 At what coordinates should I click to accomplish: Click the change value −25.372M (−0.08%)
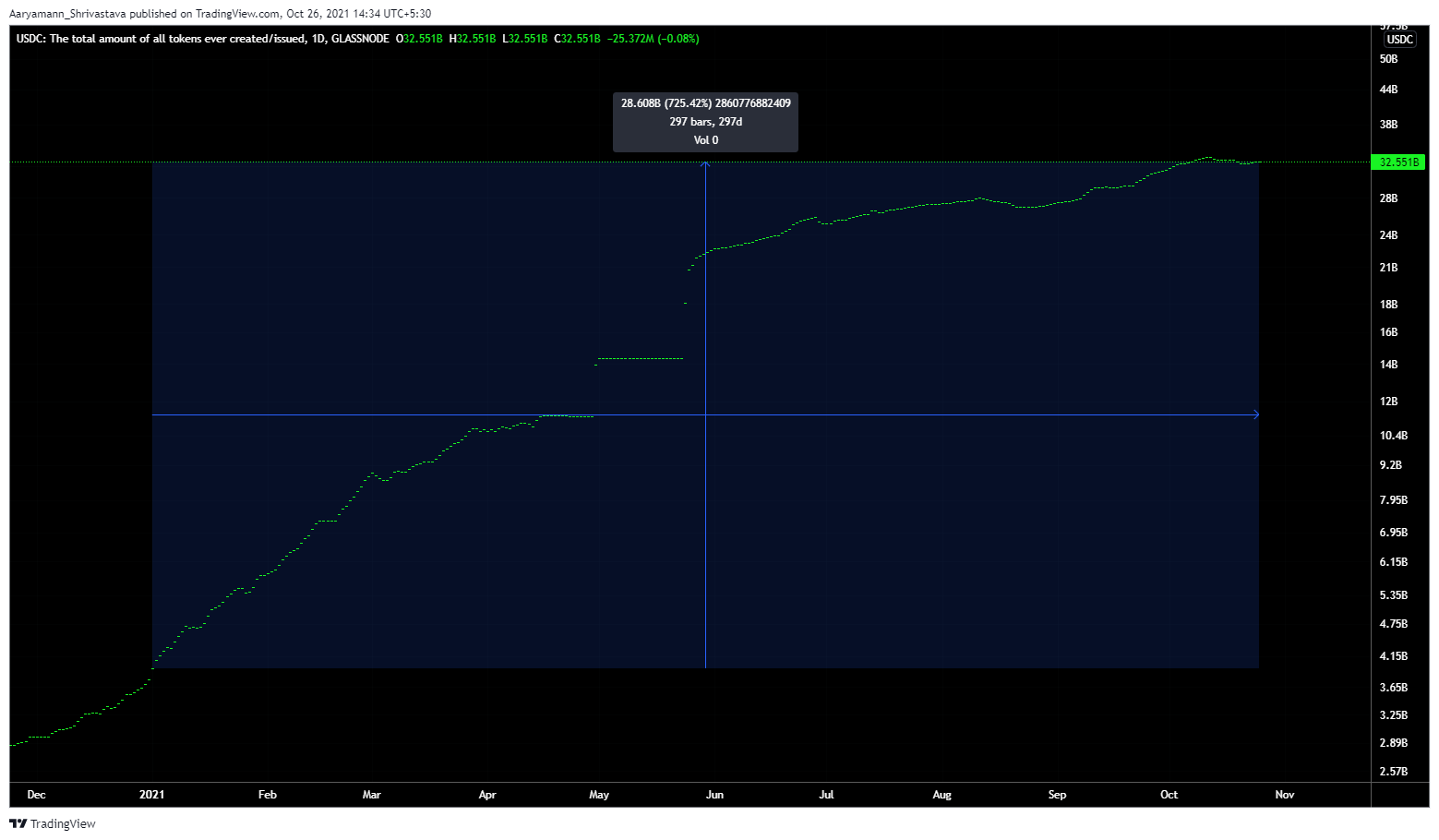(x=654, y=39)
